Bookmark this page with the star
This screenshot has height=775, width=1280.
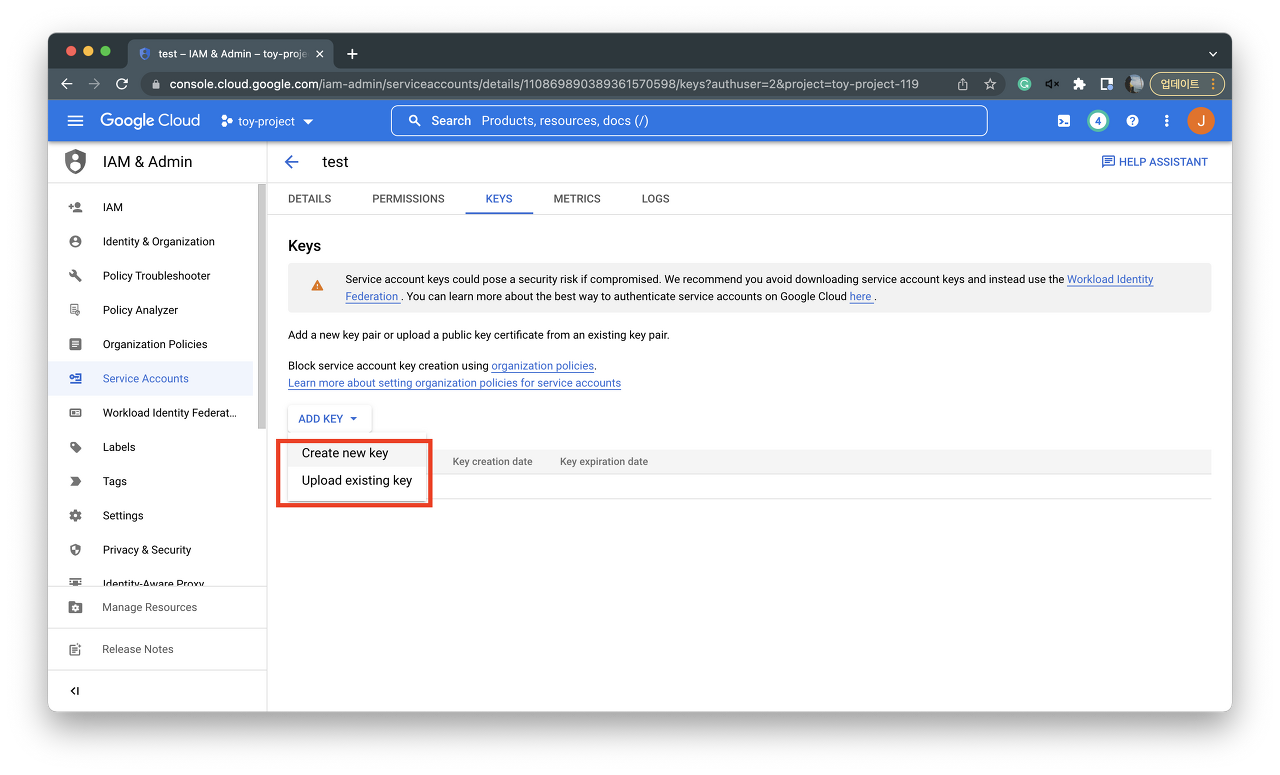[x=990, y=84]
